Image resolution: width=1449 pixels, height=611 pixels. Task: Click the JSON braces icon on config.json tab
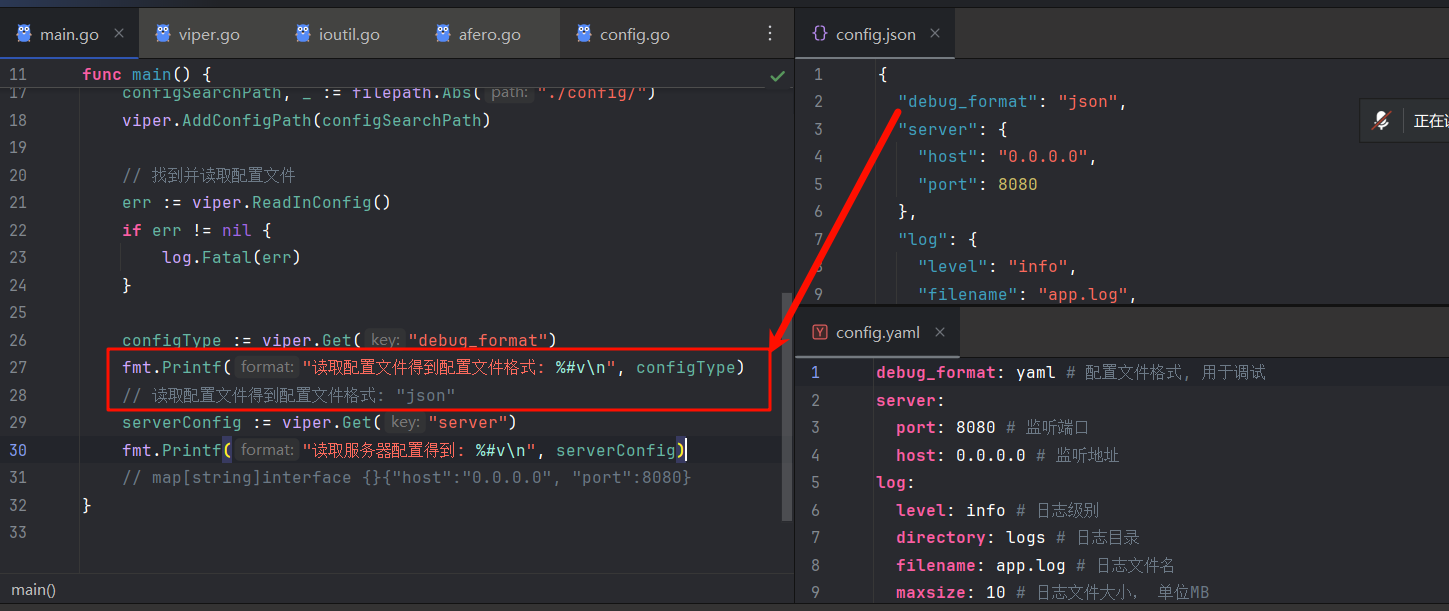click(x=819, y=34)
